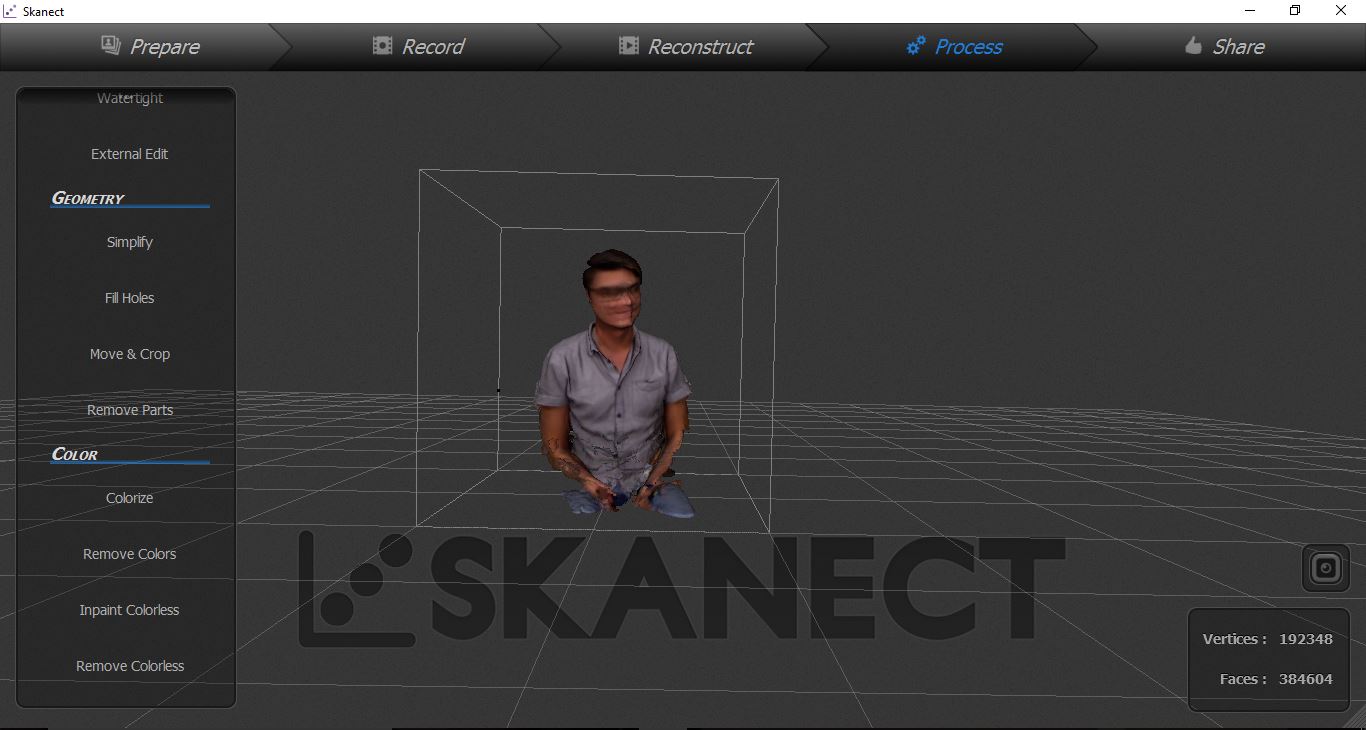Choose Remove Colors

[129, 554]
